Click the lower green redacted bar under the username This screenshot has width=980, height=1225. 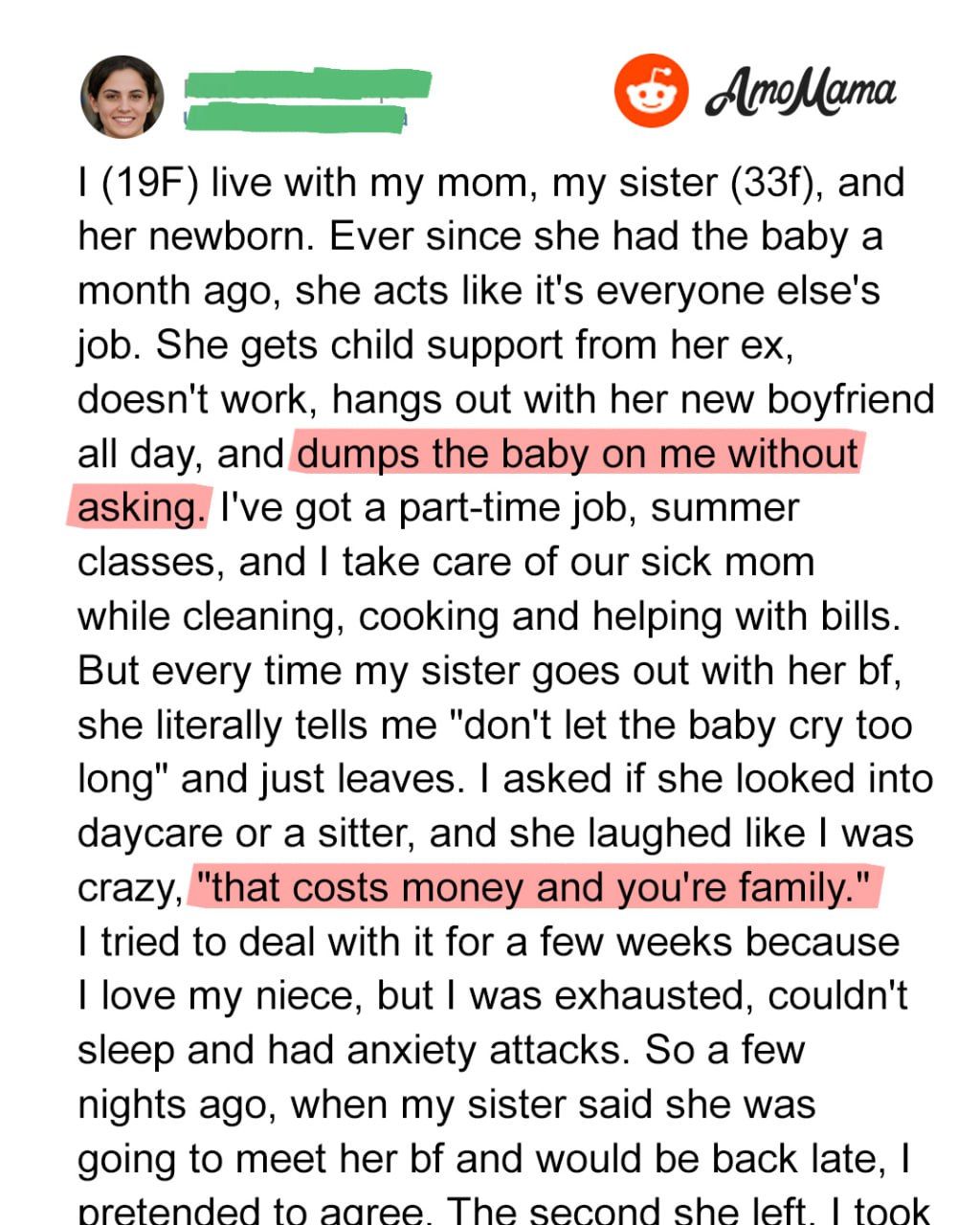(x=295, y=119)
